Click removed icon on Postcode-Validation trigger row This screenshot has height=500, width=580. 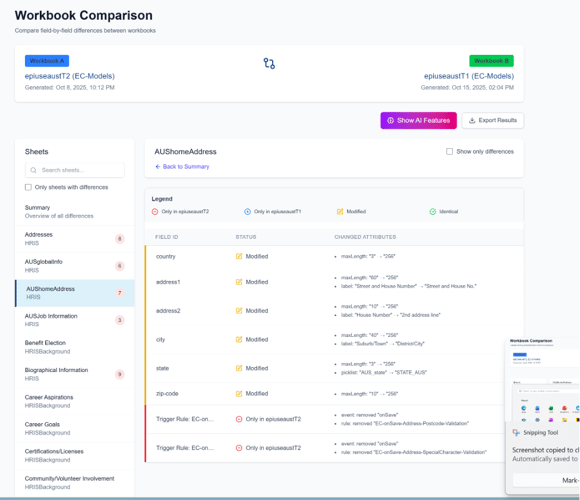point(239,419)
